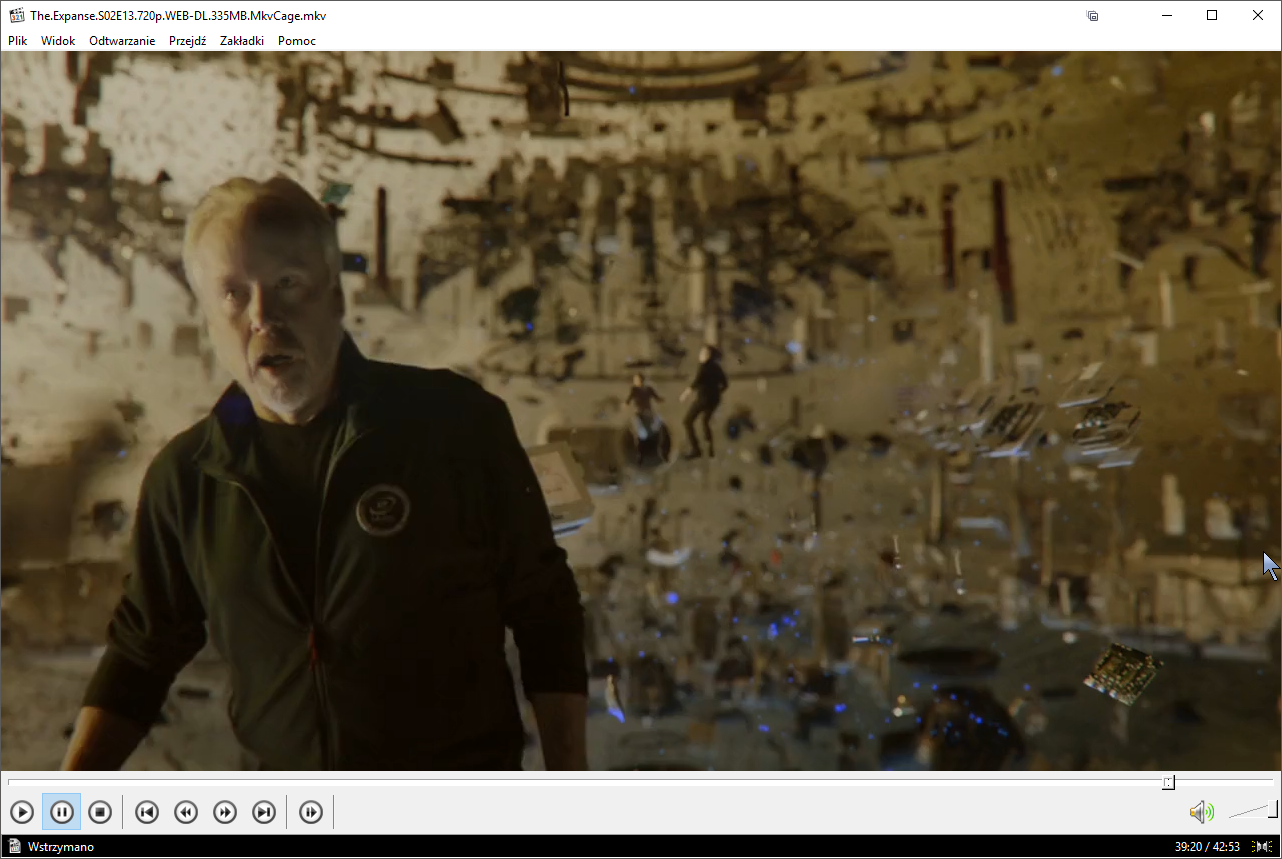
Task: Click the app icon in the title bar
Action: coord(15,15)
